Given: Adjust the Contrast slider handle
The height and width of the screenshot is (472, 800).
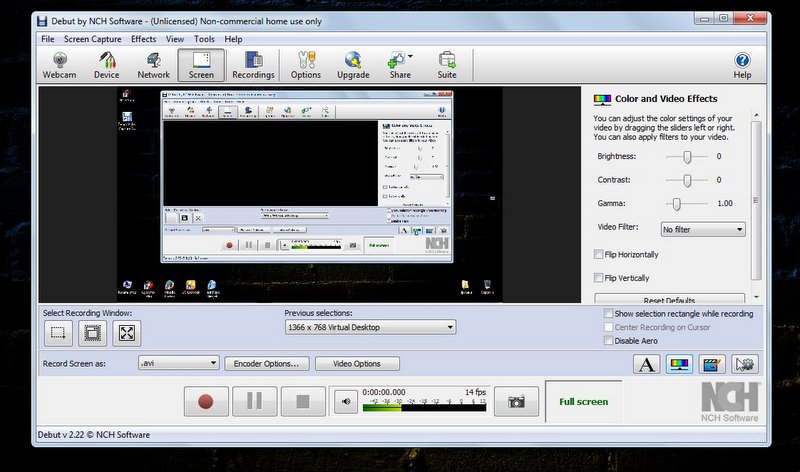Looking at the screenshot, I should pyautogui.click(x=687, y=180).
